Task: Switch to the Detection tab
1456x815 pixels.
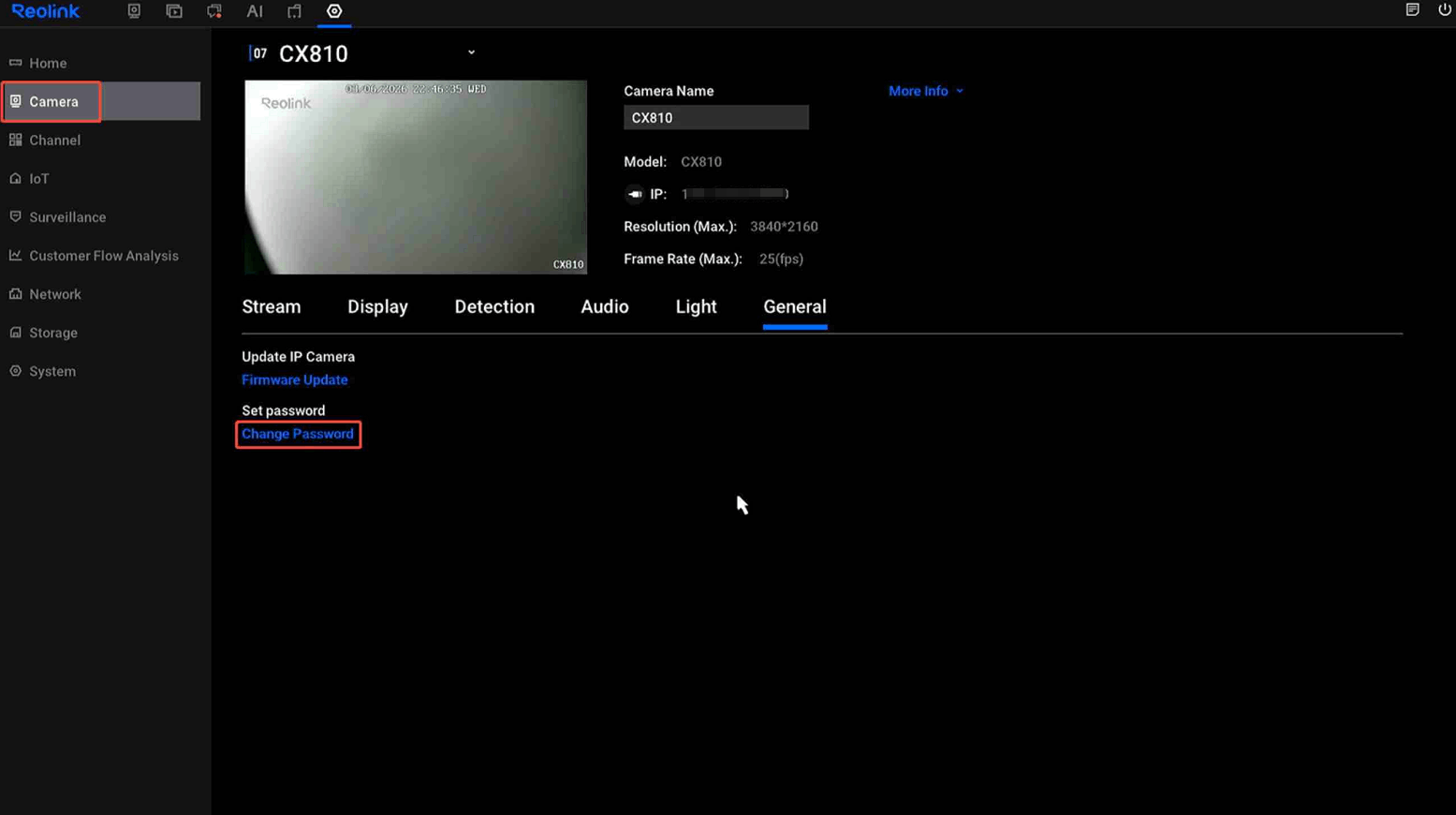Action: click(494, 306)
